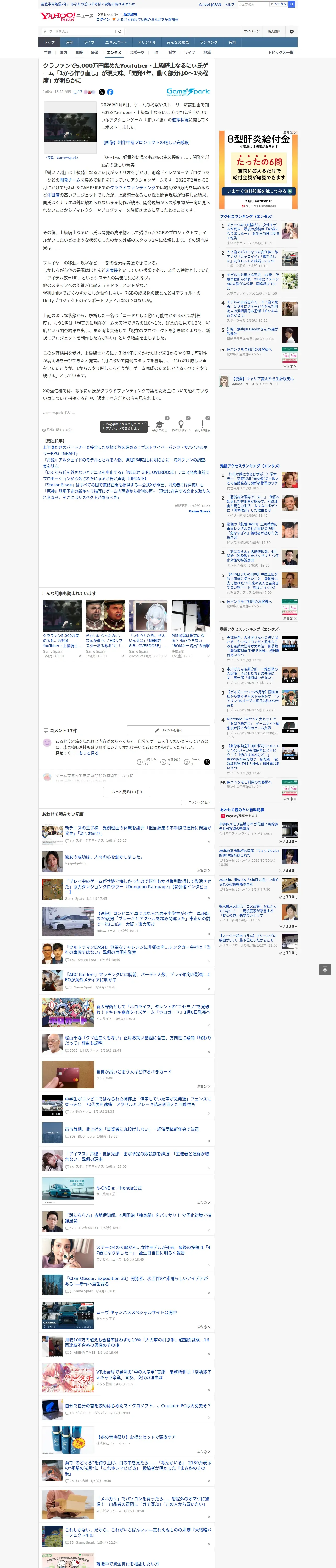Open settings via the gear icon
The width and height of the screenshot is (336, 1568).
[292, 31]
